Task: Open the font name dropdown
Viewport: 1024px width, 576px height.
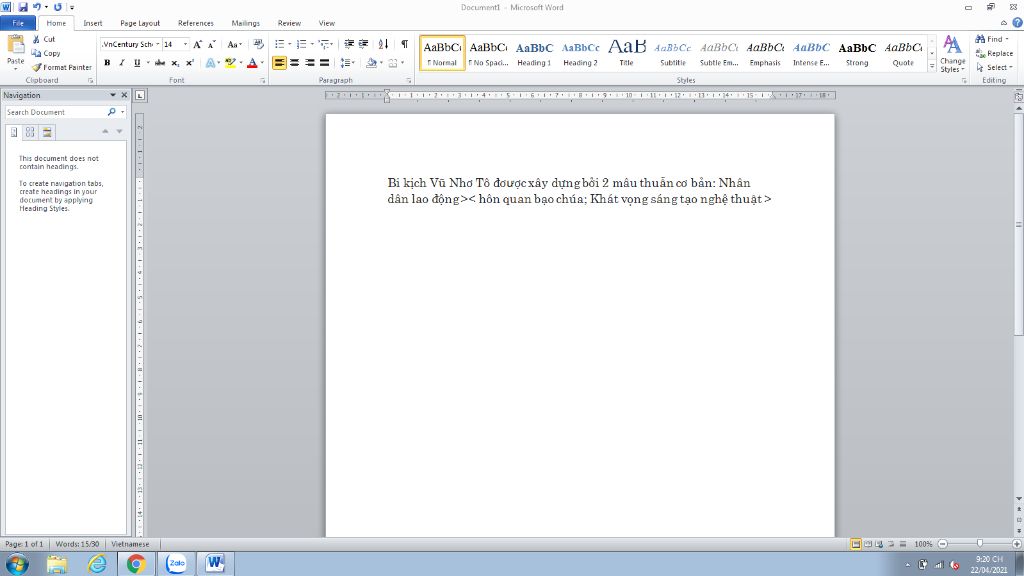Action: [157, 44]
